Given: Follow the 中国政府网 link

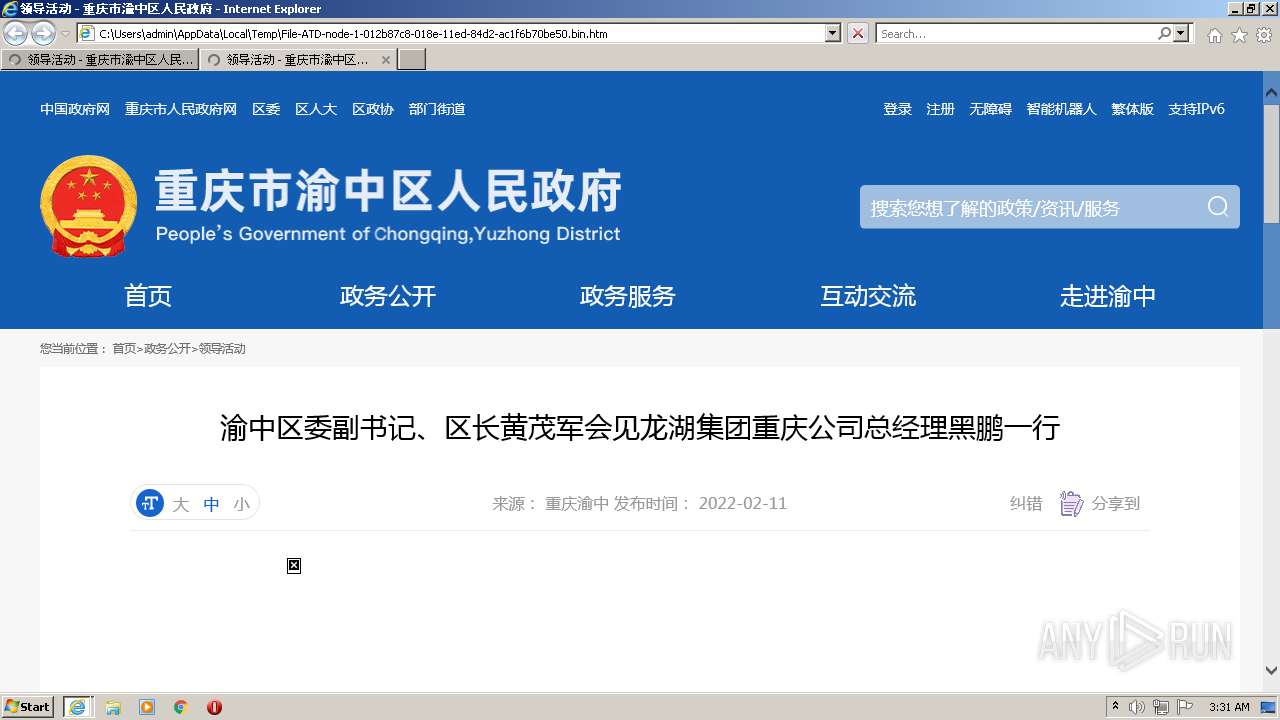Looking at the screenshot, I should pos(75,109).
